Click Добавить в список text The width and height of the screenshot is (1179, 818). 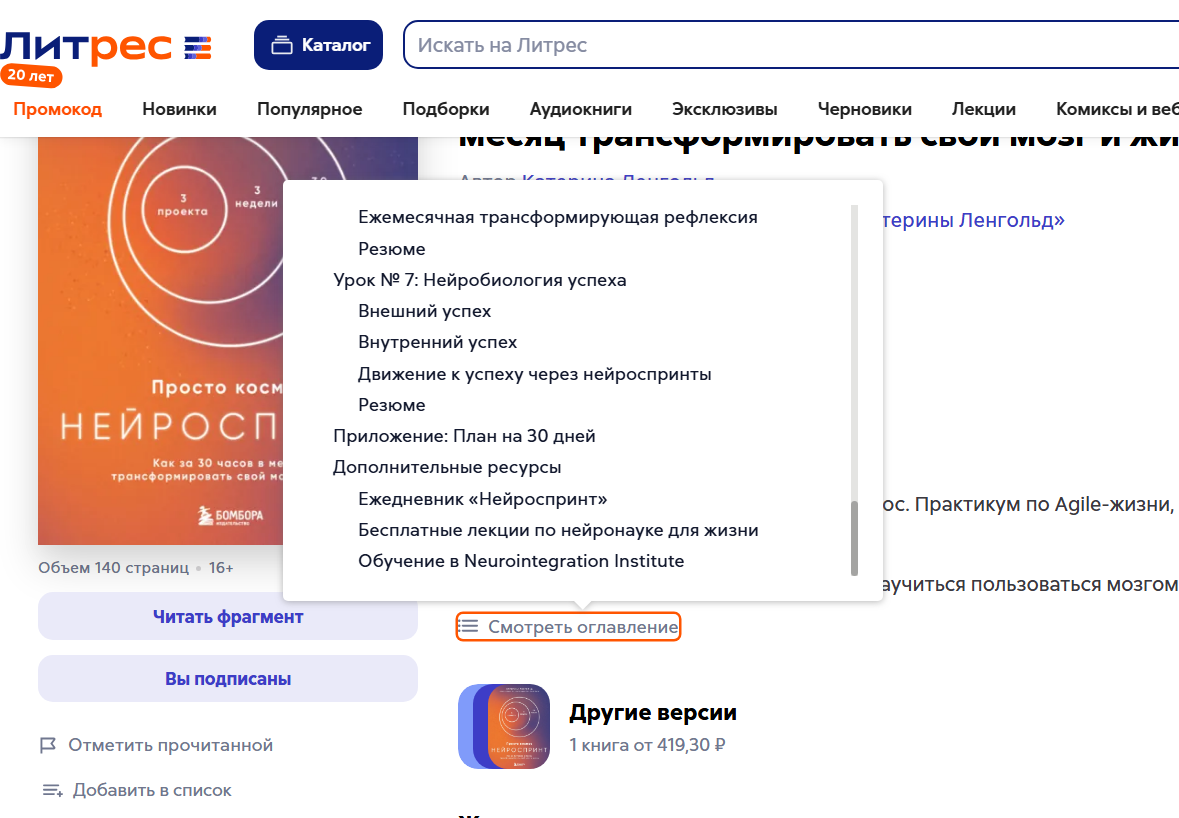coord(152,790)
